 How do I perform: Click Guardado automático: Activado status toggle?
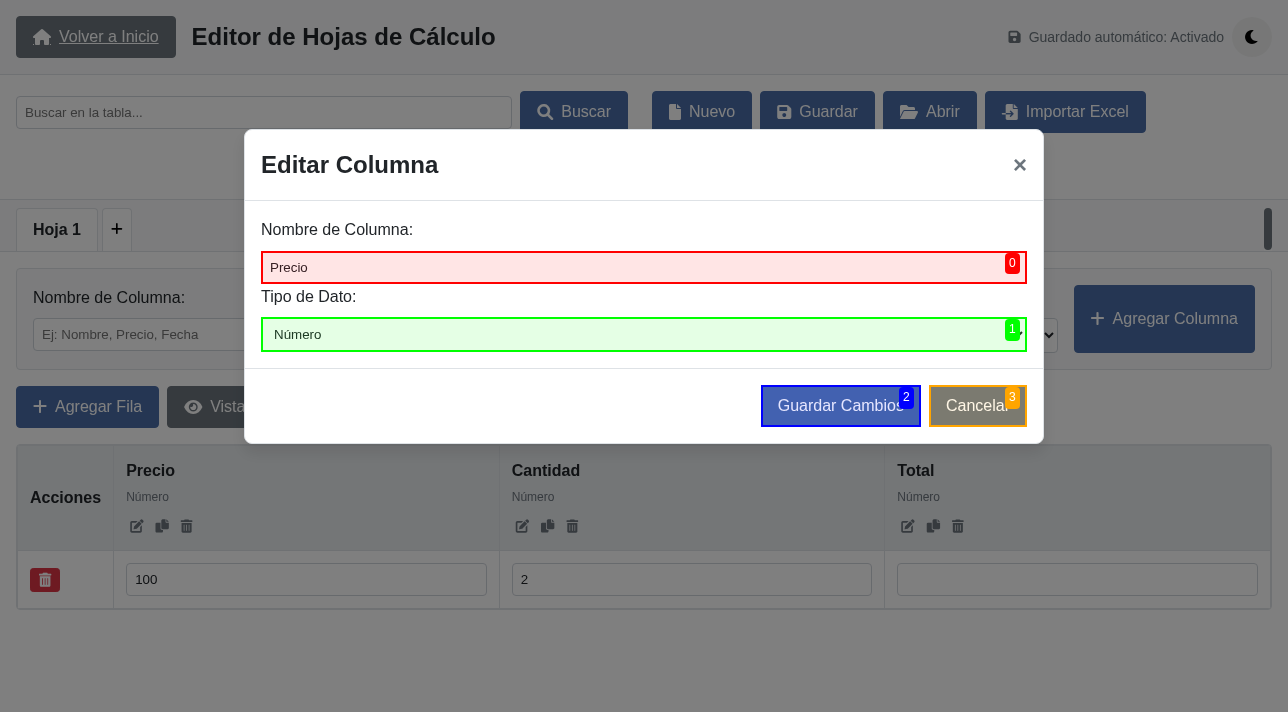coord(1115,37)
